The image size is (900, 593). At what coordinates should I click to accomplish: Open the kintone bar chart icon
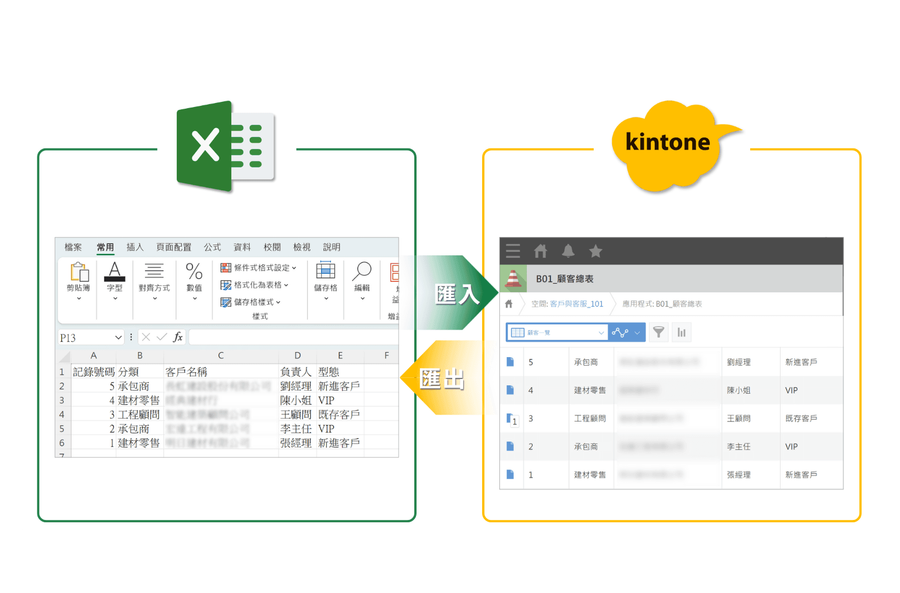(x=681, y=332)
